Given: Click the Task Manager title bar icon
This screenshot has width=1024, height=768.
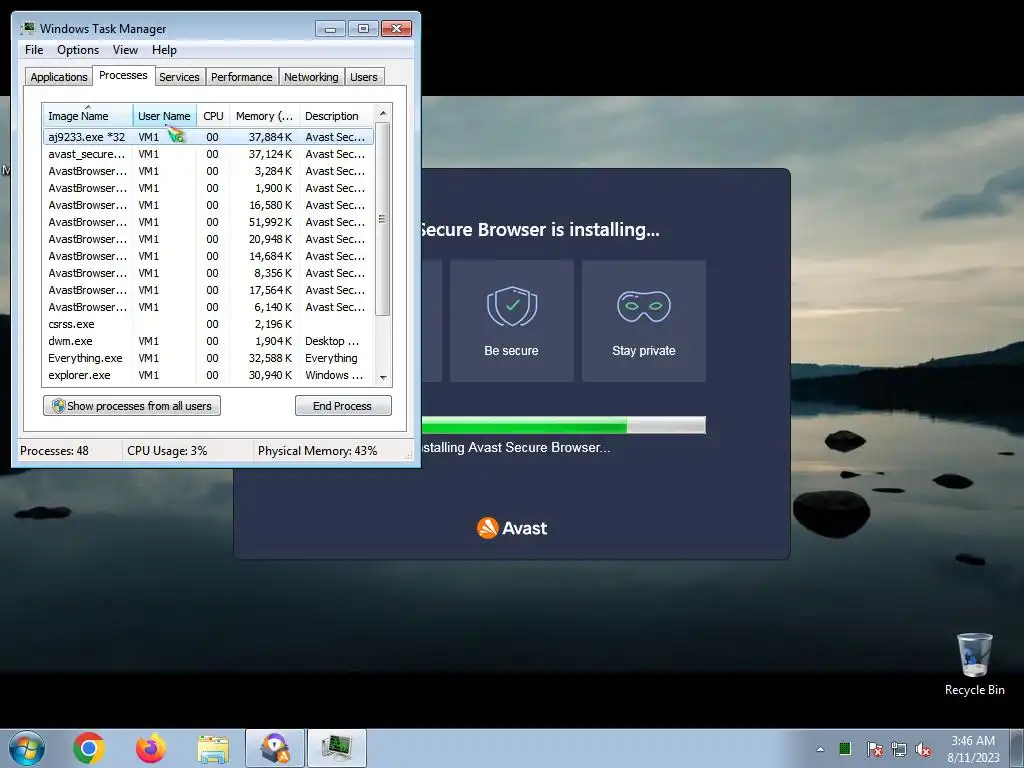Looking at the screenshot, I should click(28, 28).
